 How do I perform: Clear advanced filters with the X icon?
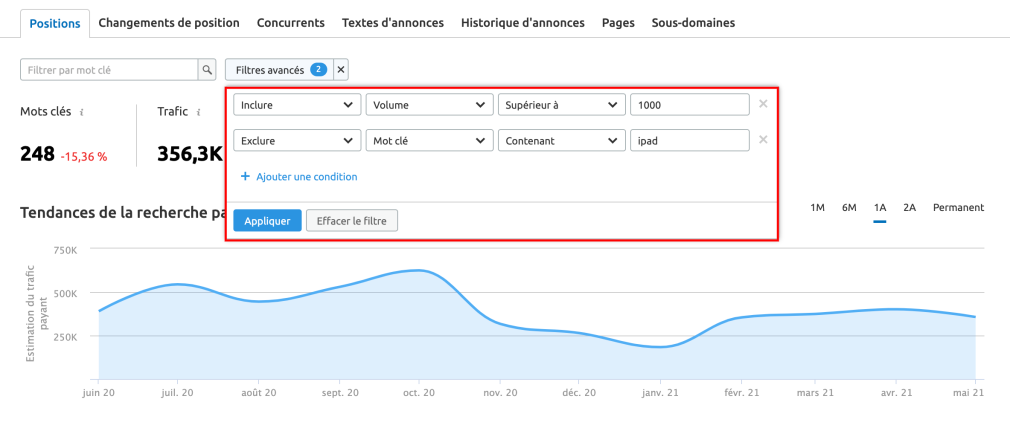tap(341, 70)
